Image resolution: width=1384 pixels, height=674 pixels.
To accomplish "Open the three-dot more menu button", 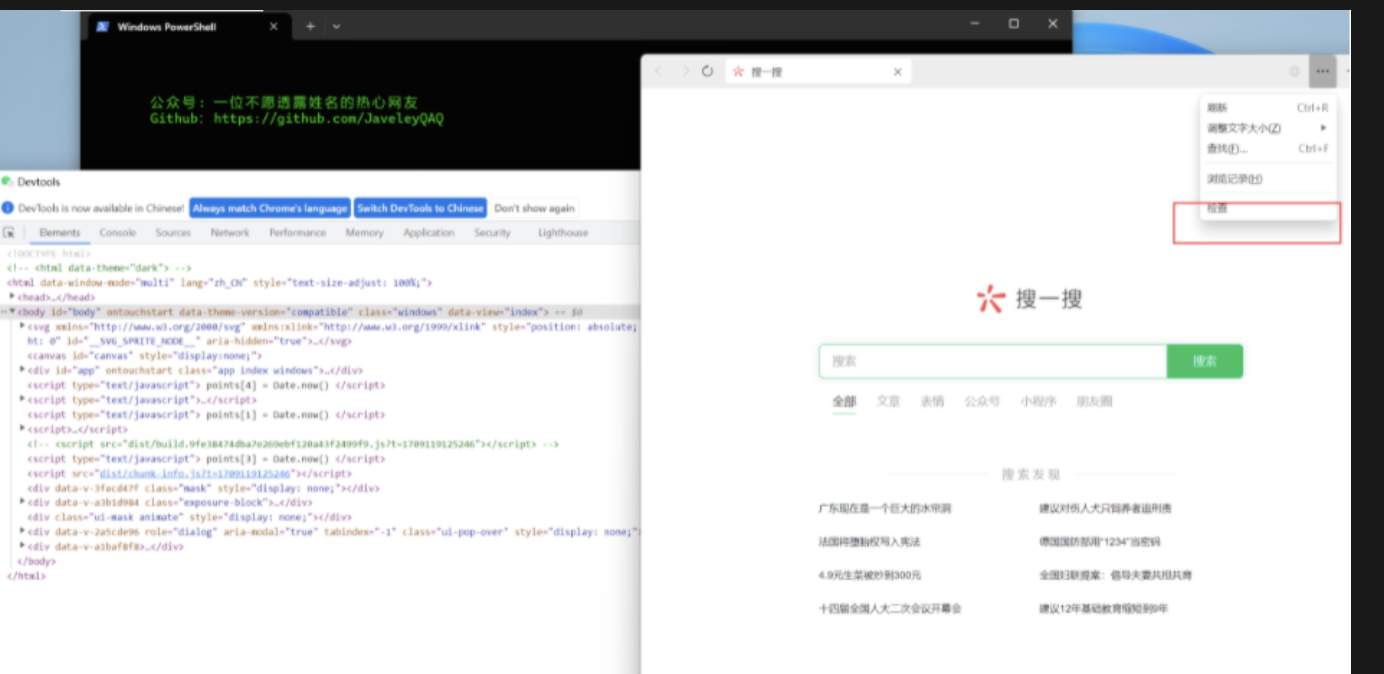I will click(1322, 71).
